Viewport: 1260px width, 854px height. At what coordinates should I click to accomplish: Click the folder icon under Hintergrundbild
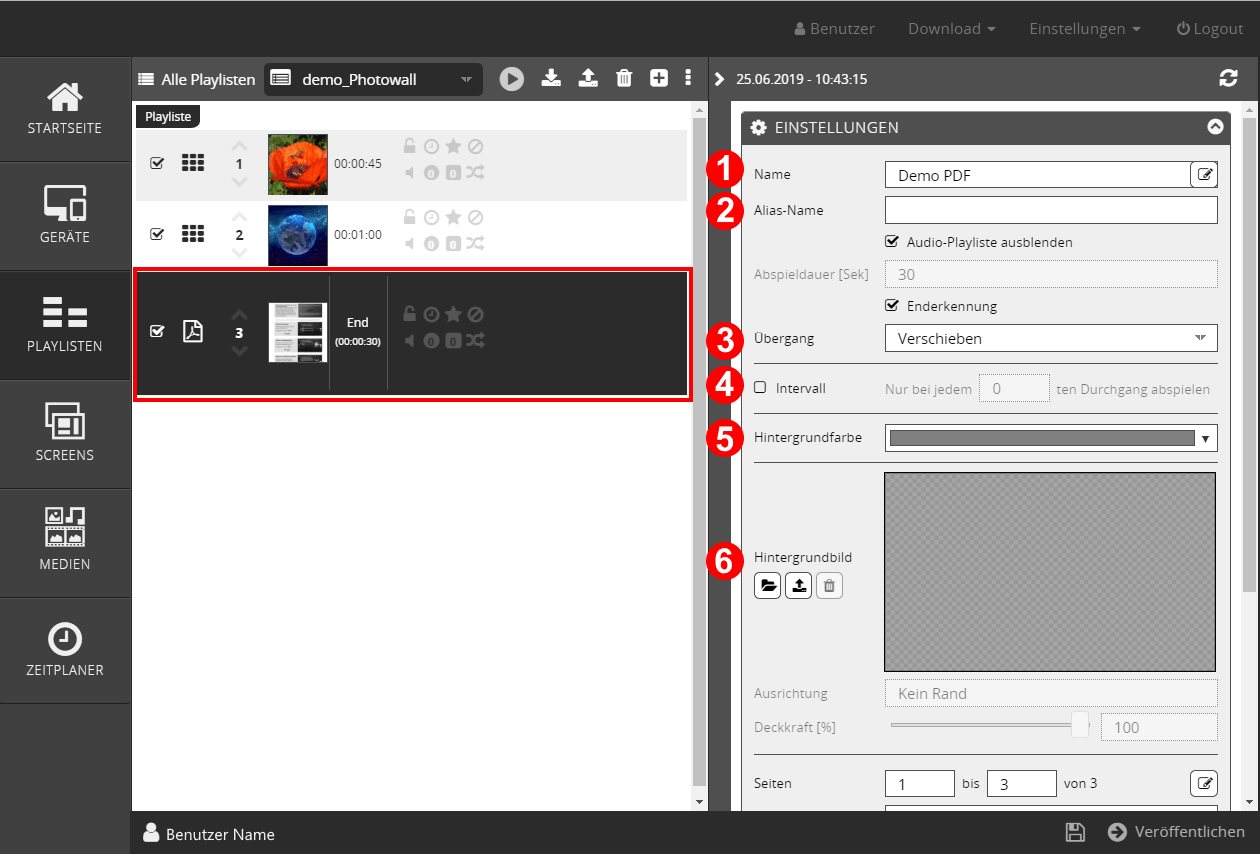pos(768,586)
